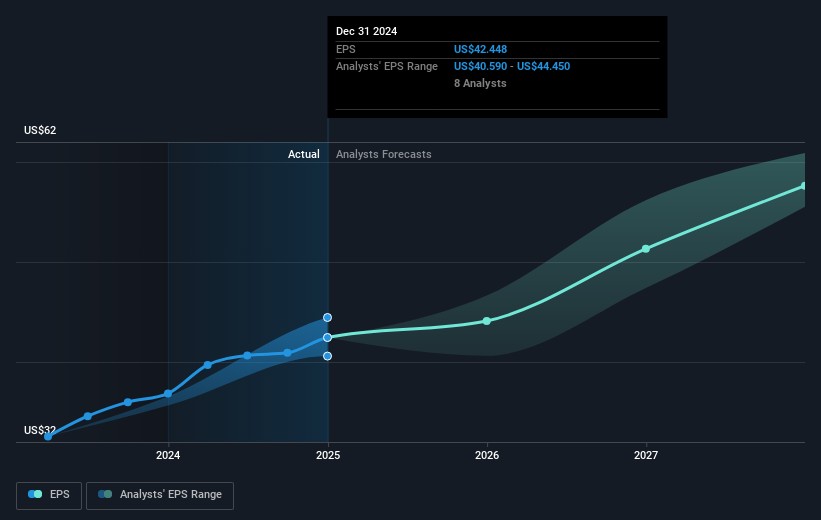Select the EPS data point above 2024 axis label

(168, 394)
